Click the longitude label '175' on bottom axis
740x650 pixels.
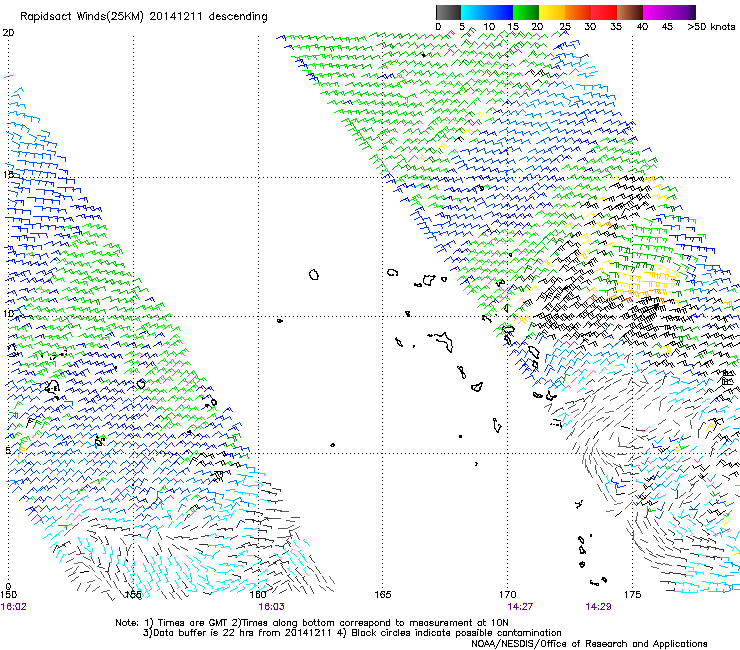tap(632, 595)
